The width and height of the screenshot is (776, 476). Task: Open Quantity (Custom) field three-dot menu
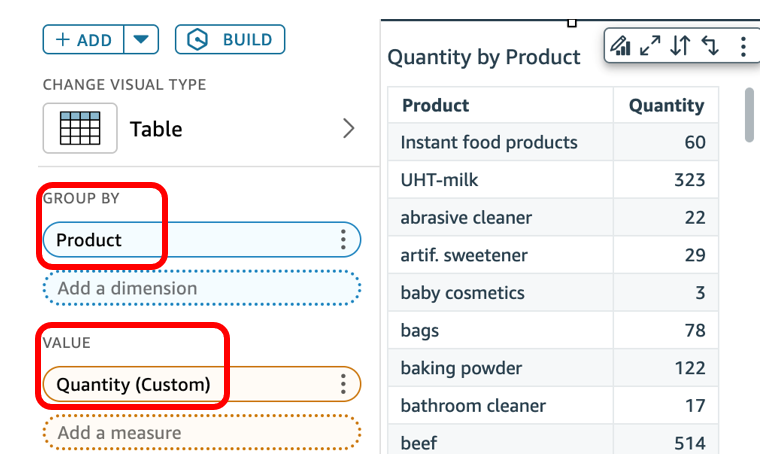[343, 384]
